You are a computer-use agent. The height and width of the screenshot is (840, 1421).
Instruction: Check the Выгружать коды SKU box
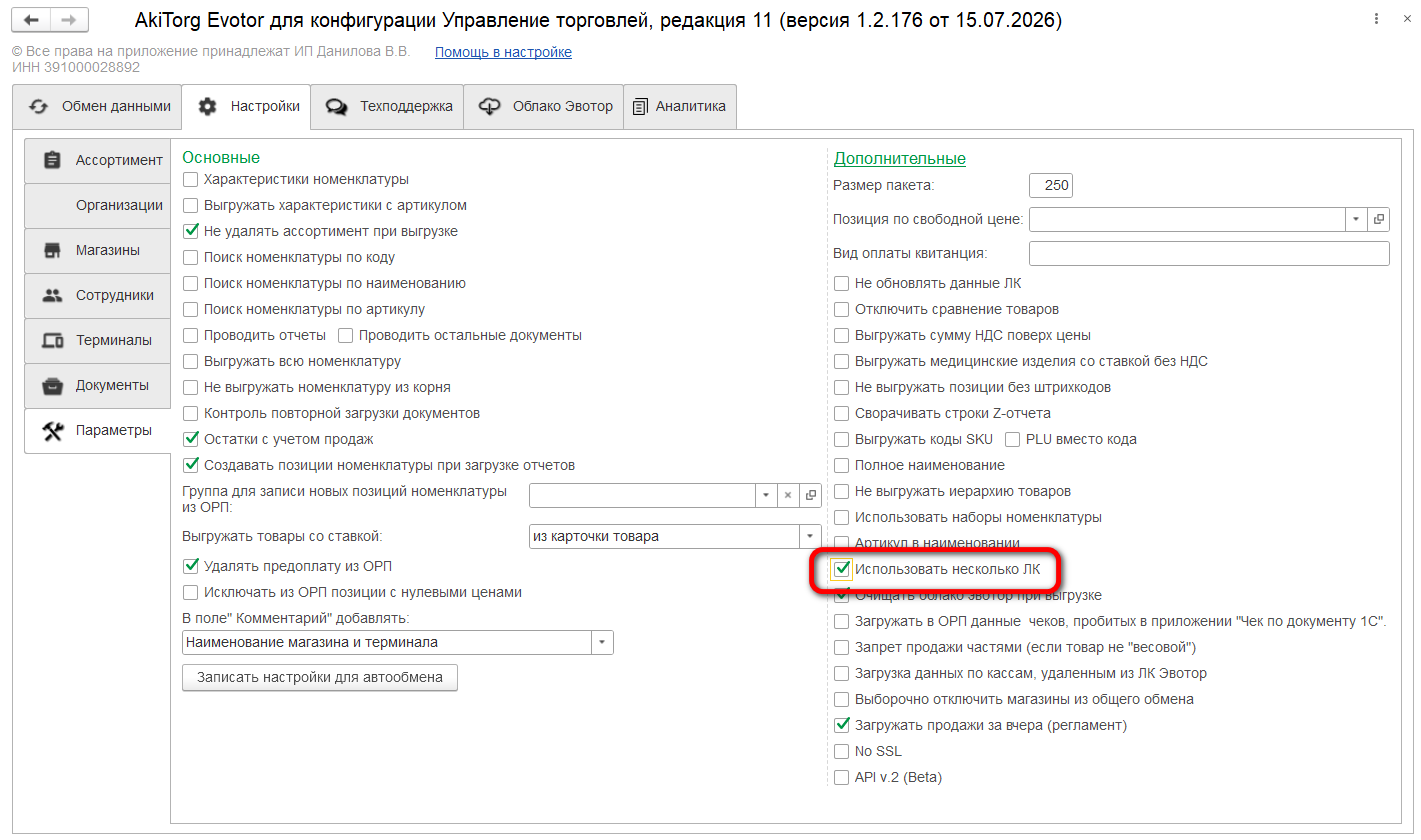(842, 440)
